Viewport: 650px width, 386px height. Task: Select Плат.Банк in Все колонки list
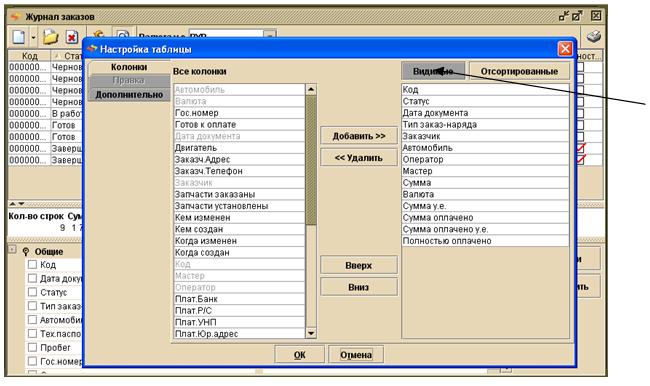click(x=240, y=299)
